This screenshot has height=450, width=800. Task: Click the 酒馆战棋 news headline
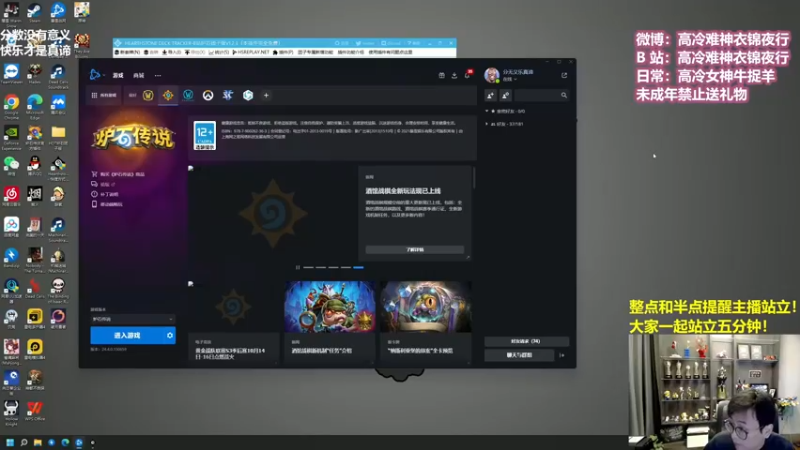pos(403,191)
